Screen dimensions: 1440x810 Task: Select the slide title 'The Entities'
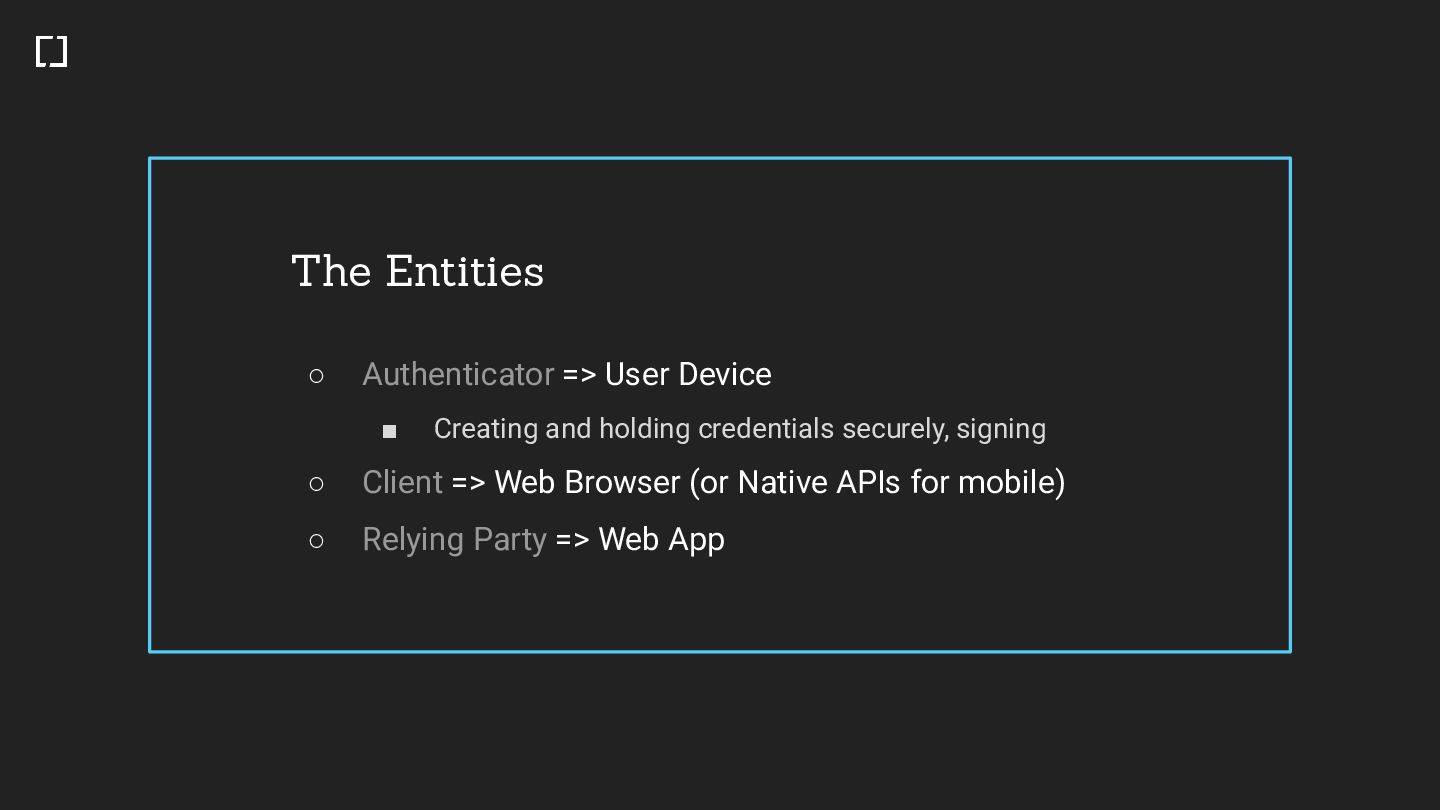[417, 272]
